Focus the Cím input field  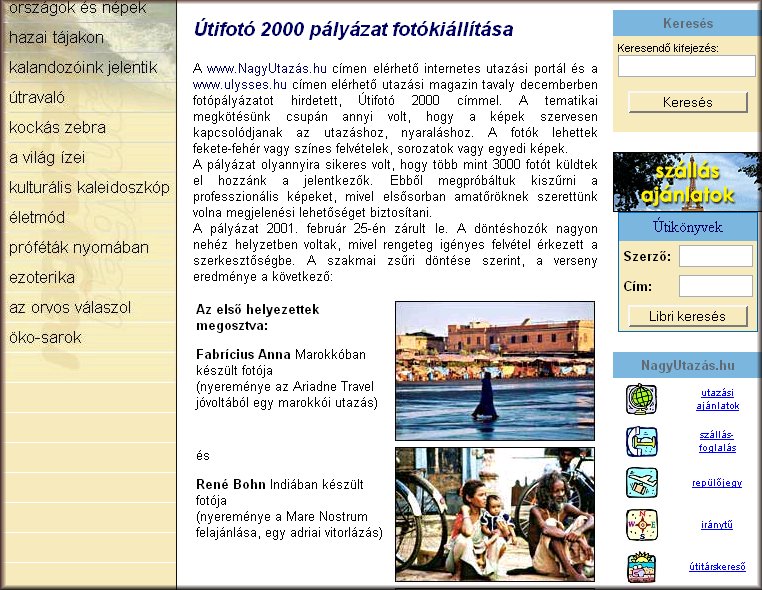tap(715, 286)
